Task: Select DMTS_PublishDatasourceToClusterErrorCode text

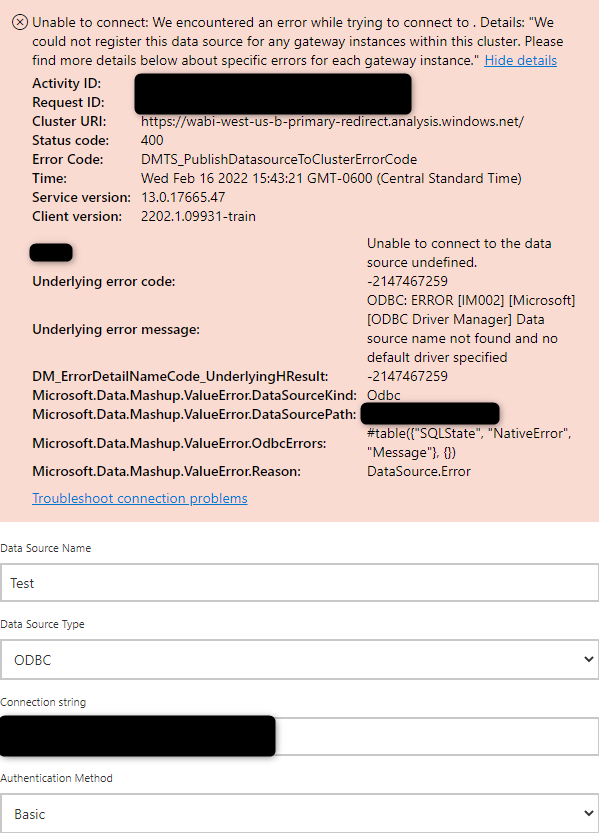Action: pyautogui.click(x=279, y=159)
